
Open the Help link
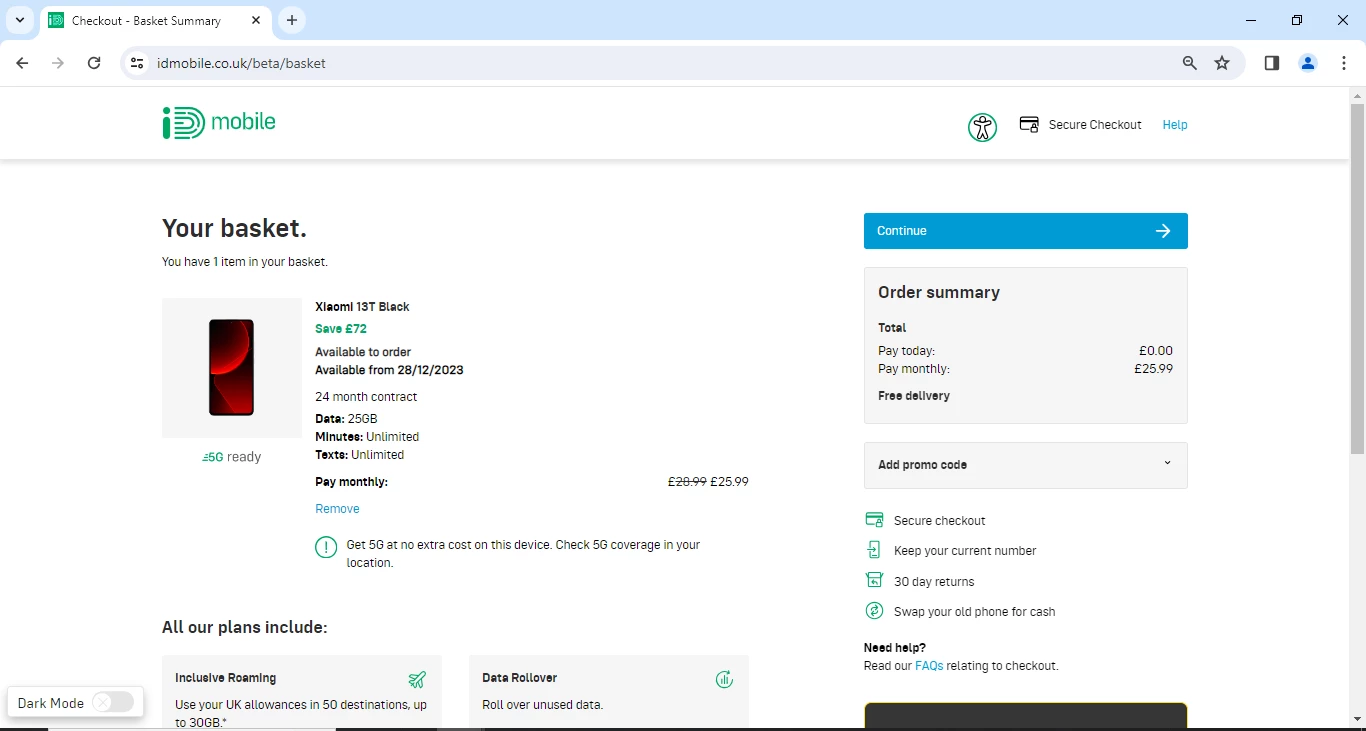pyautogui.click(x=1175, y=125)
